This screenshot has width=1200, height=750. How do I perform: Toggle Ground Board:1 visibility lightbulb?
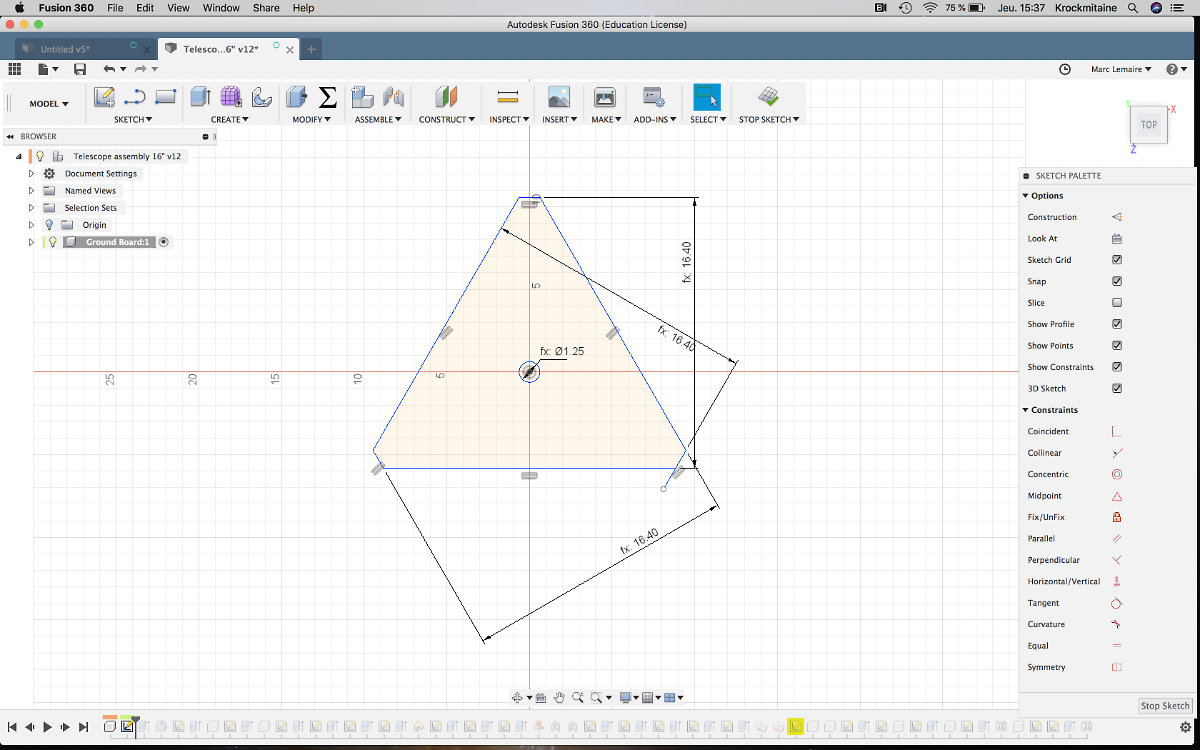53,242
